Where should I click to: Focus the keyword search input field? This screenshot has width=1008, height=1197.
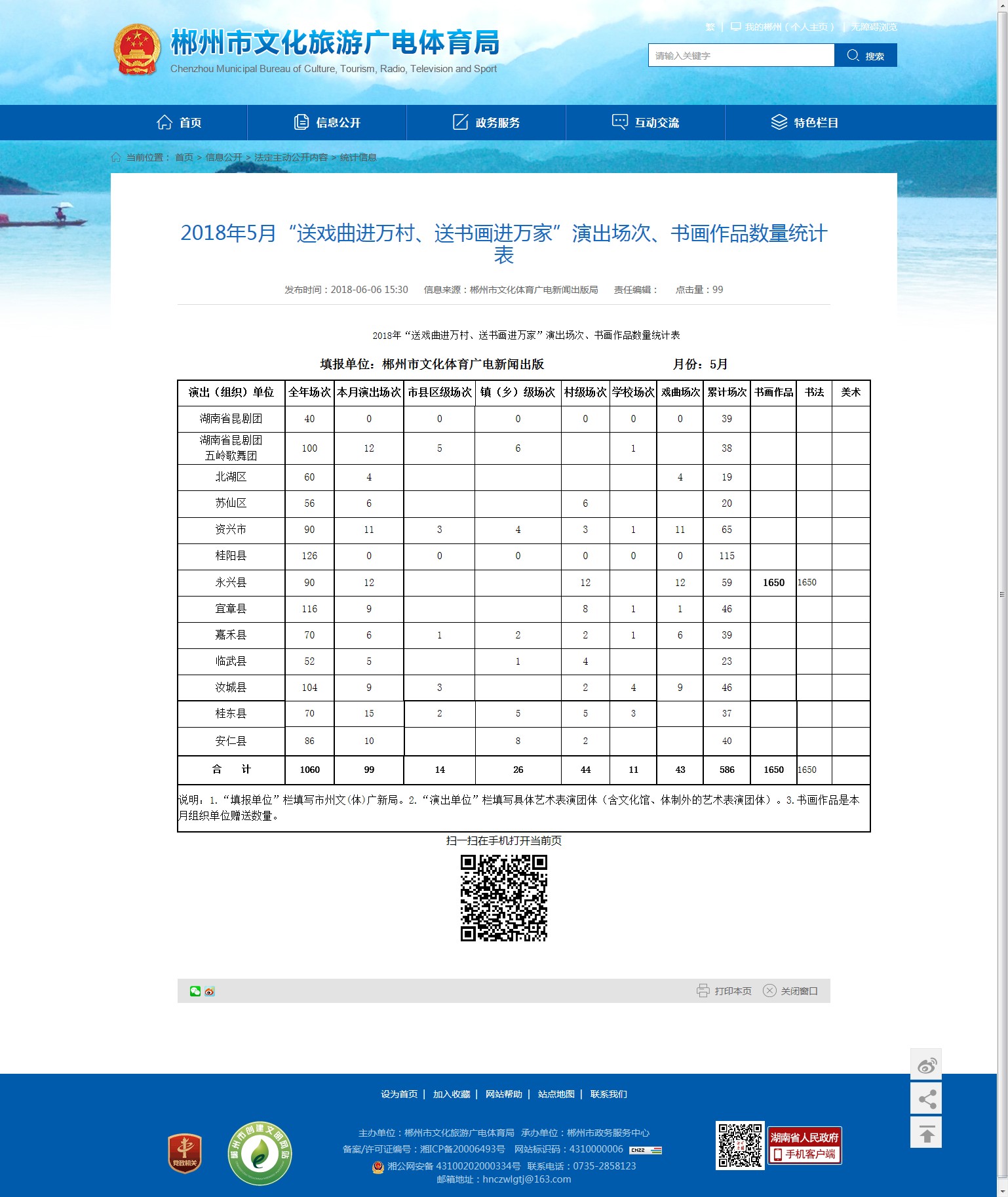point(741,56)
